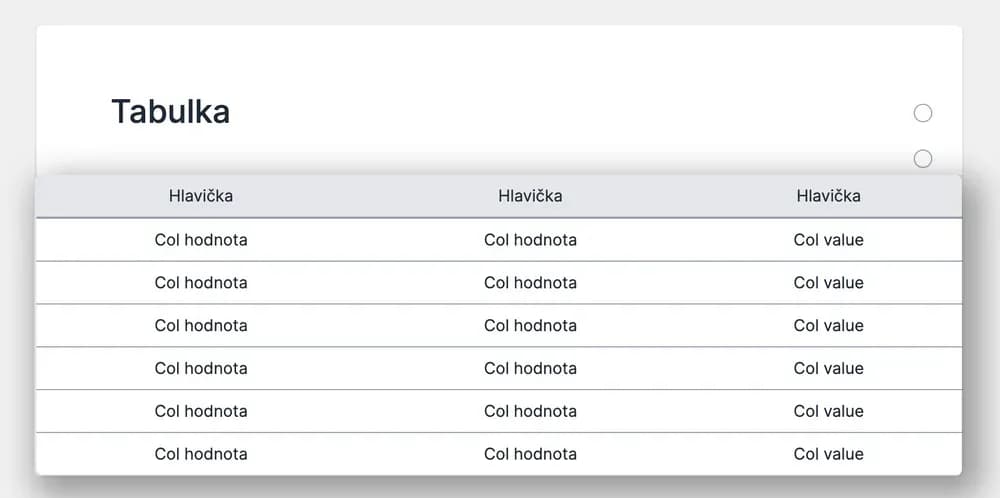Click the last column Hlavička header
This screenshot has width=1000, height=498.
(828, 196)
